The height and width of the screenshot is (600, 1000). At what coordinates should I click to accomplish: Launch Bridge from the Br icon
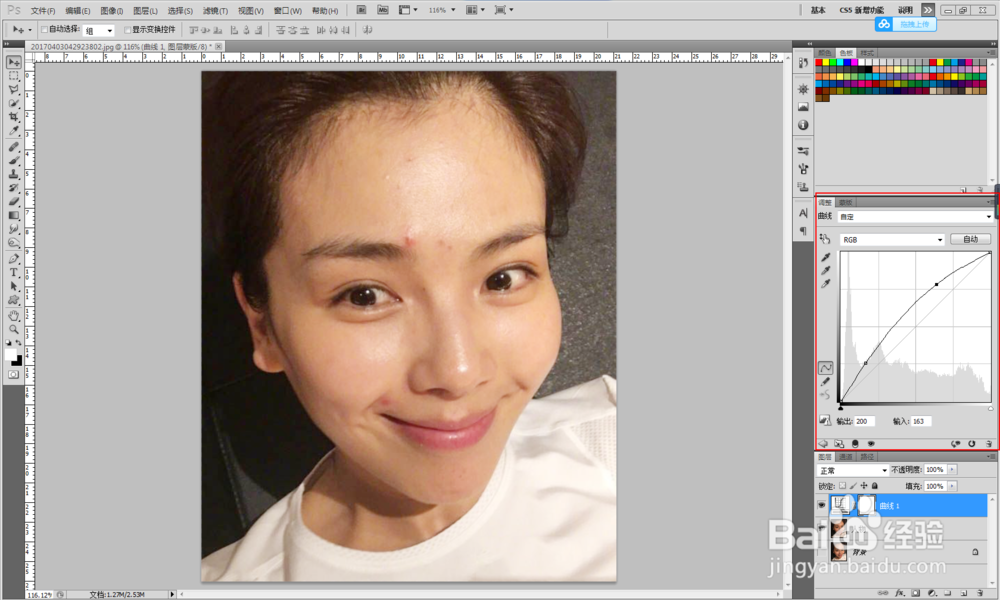click(x=362, y=10)
